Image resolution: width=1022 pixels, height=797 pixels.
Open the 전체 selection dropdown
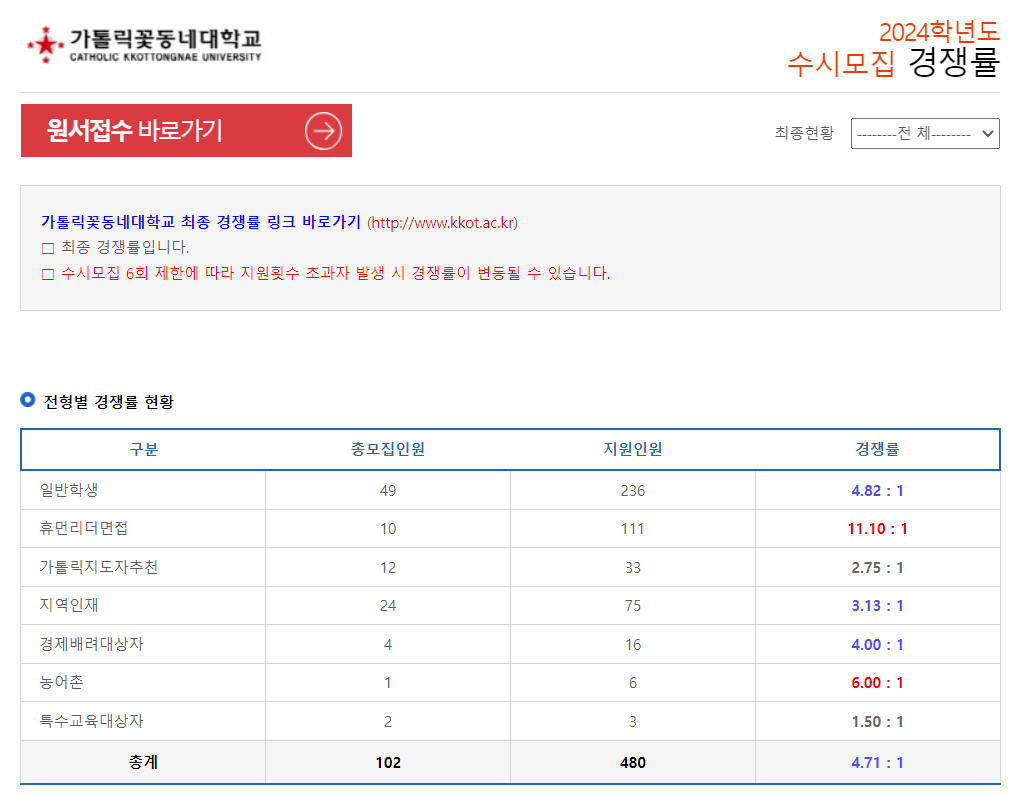tap(925, 133)
